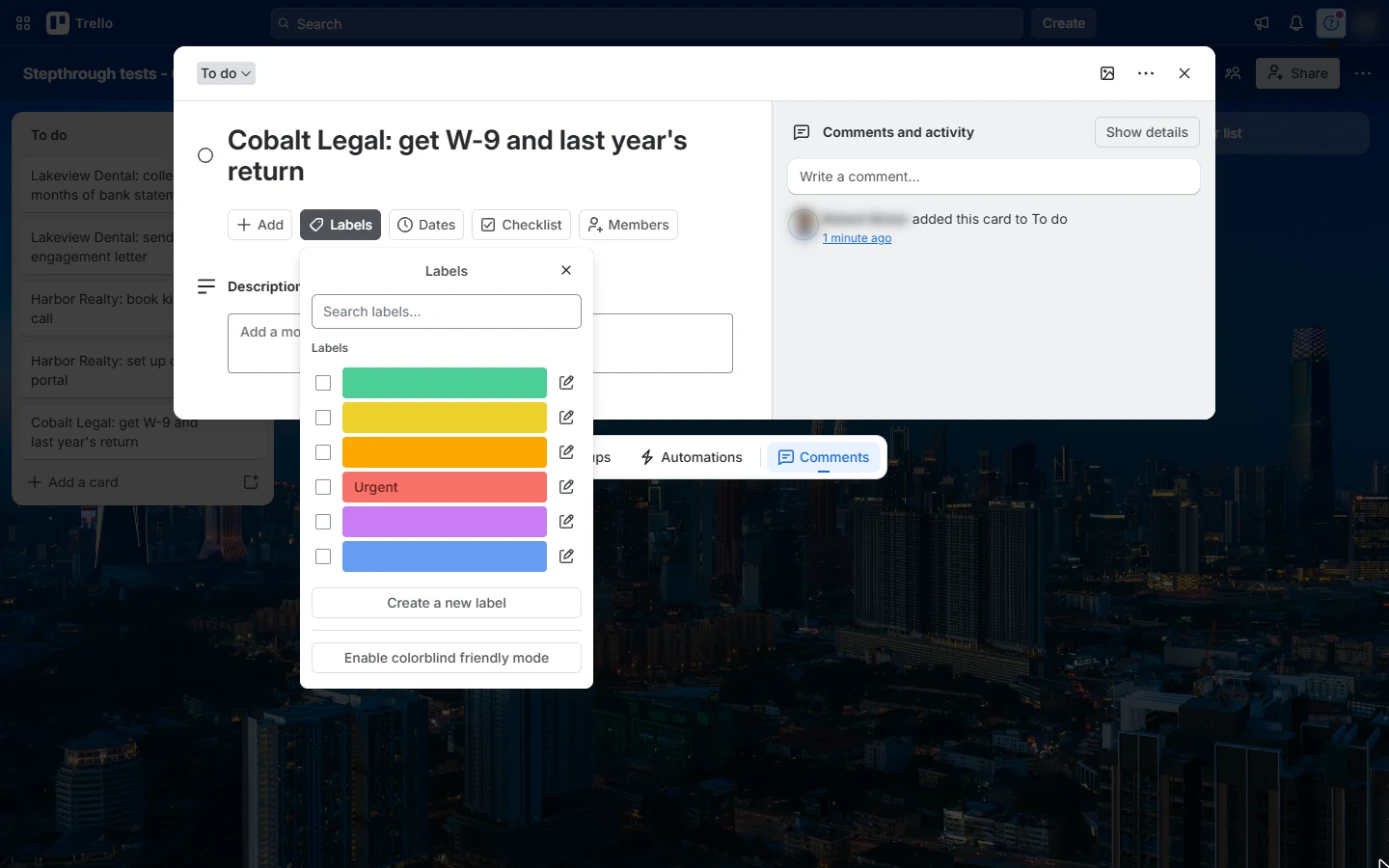Edit the yellow label

[566, 417]
